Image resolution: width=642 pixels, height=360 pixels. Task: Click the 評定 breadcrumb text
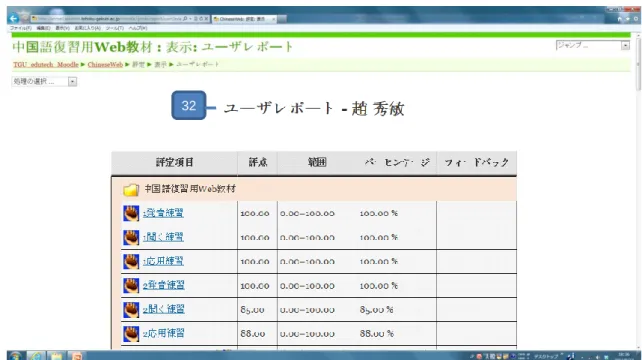point(138,65)
